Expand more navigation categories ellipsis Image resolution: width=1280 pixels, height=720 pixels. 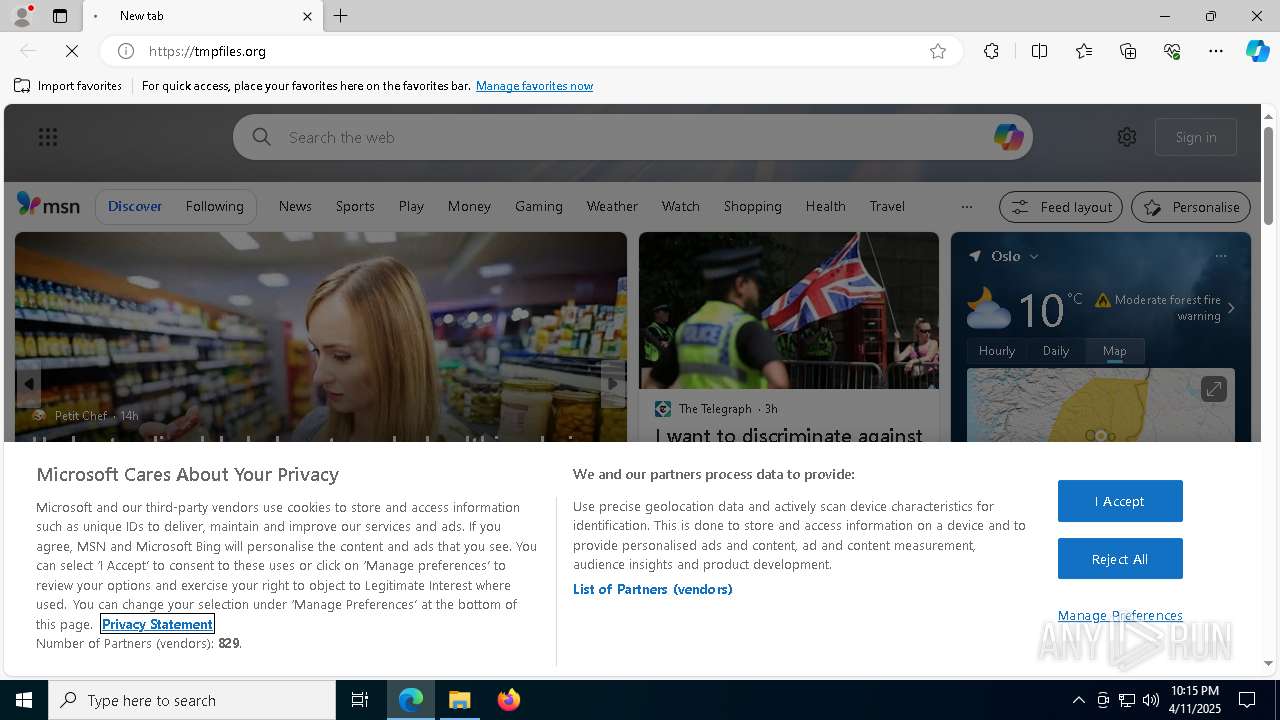pos(966,207)
